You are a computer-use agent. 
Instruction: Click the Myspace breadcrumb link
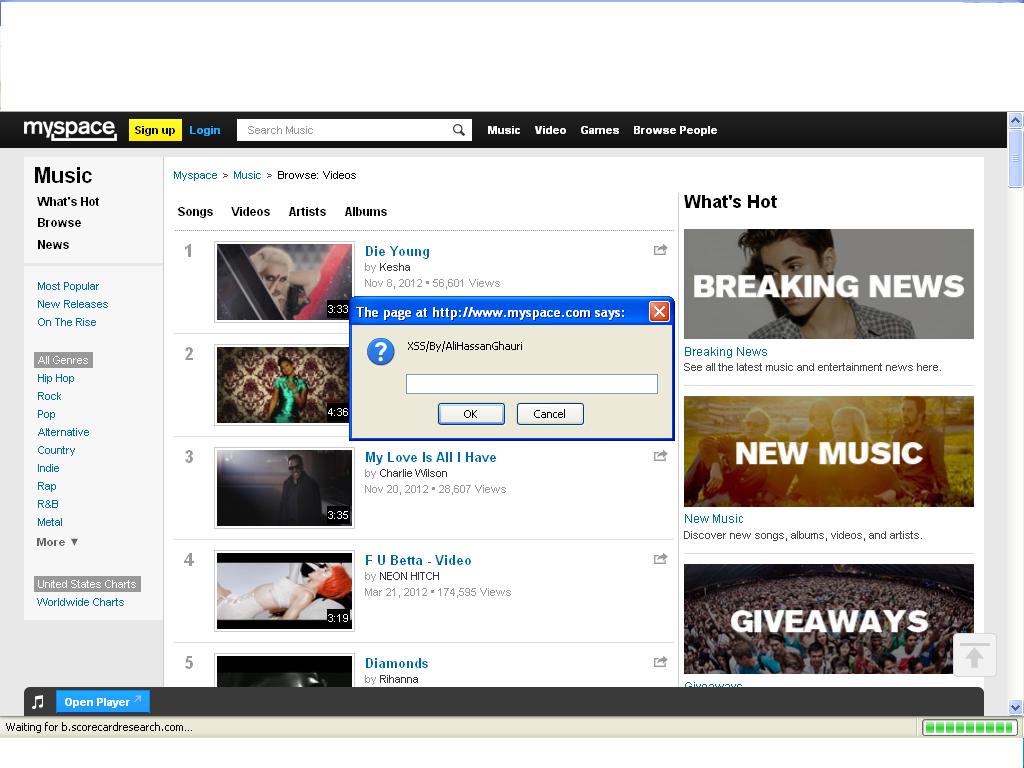pos(195,175)
